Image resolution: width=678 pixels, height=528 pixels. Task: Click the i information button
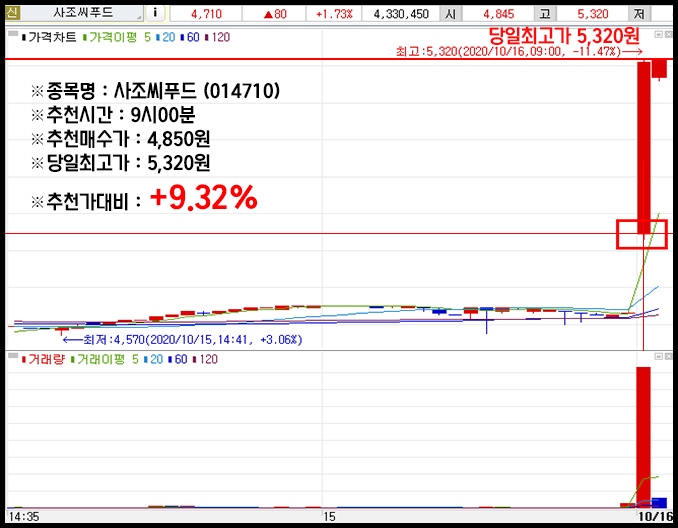155,13
